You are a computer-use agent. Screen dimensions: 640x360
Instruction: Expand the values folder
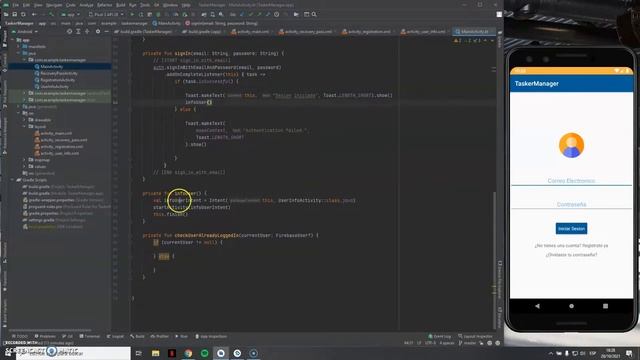[x=24, y=167]
